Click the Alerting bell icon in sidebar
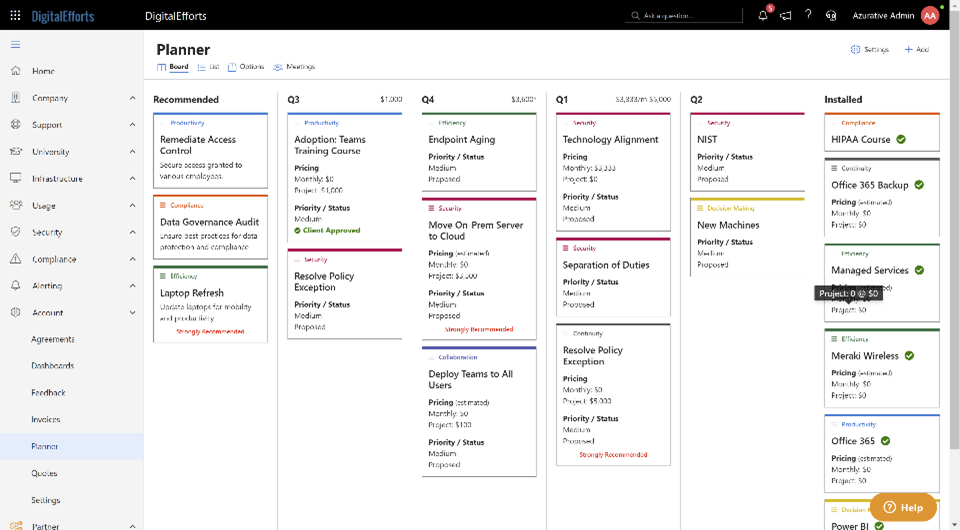Viewport: 960px width, 530px height. tap(16, 285)
